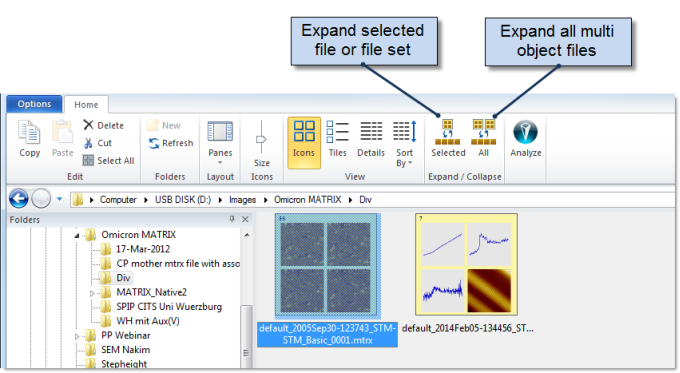Refresh the folder listing
Image resolution: width=680 pixels, height=373 pixels.
click(171, 143)
